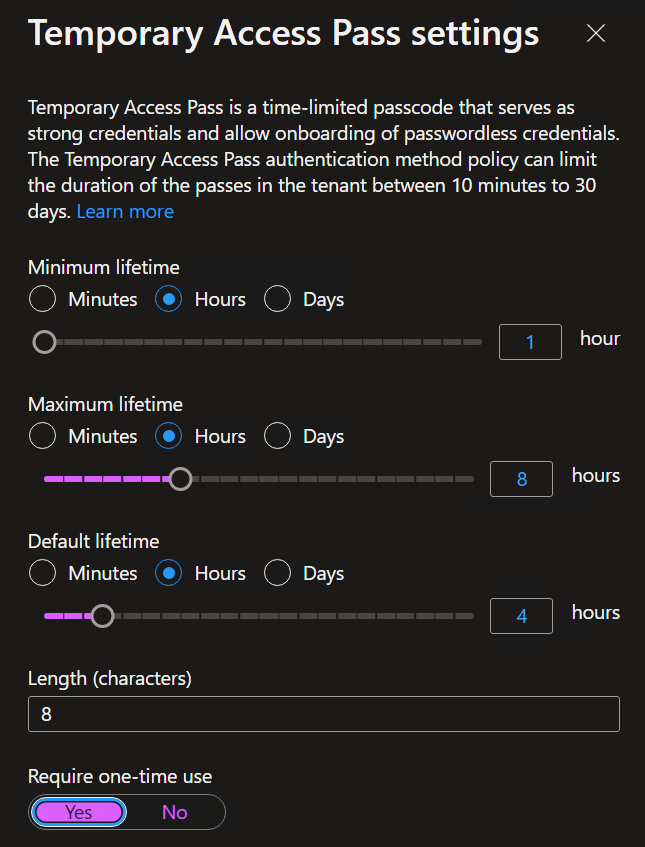Click the Maximum lifetime slider handle
The width and height of the screenshot is (645, 847).
180,479
